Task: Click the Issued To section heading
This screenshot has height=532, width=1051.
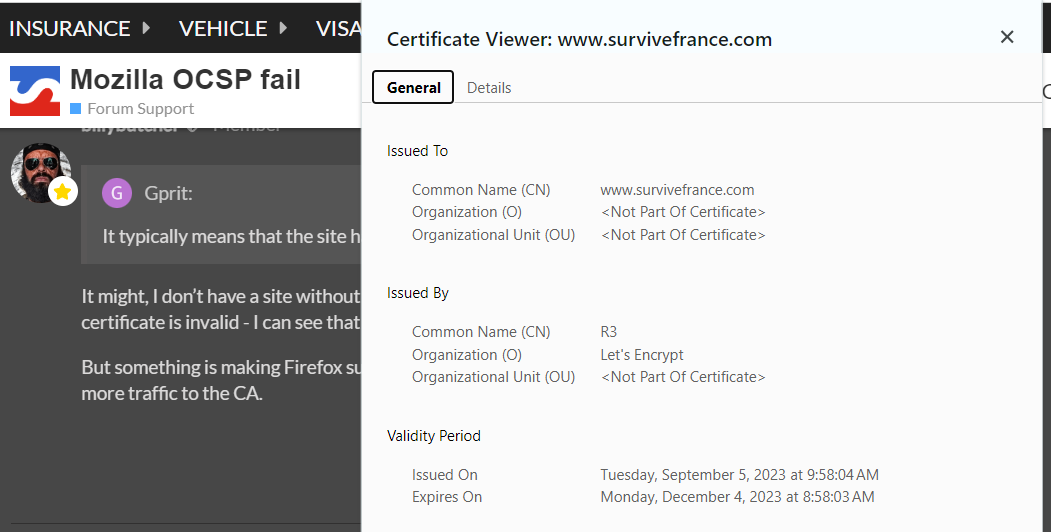Action: pyautogui.click(x=417, y=151)
